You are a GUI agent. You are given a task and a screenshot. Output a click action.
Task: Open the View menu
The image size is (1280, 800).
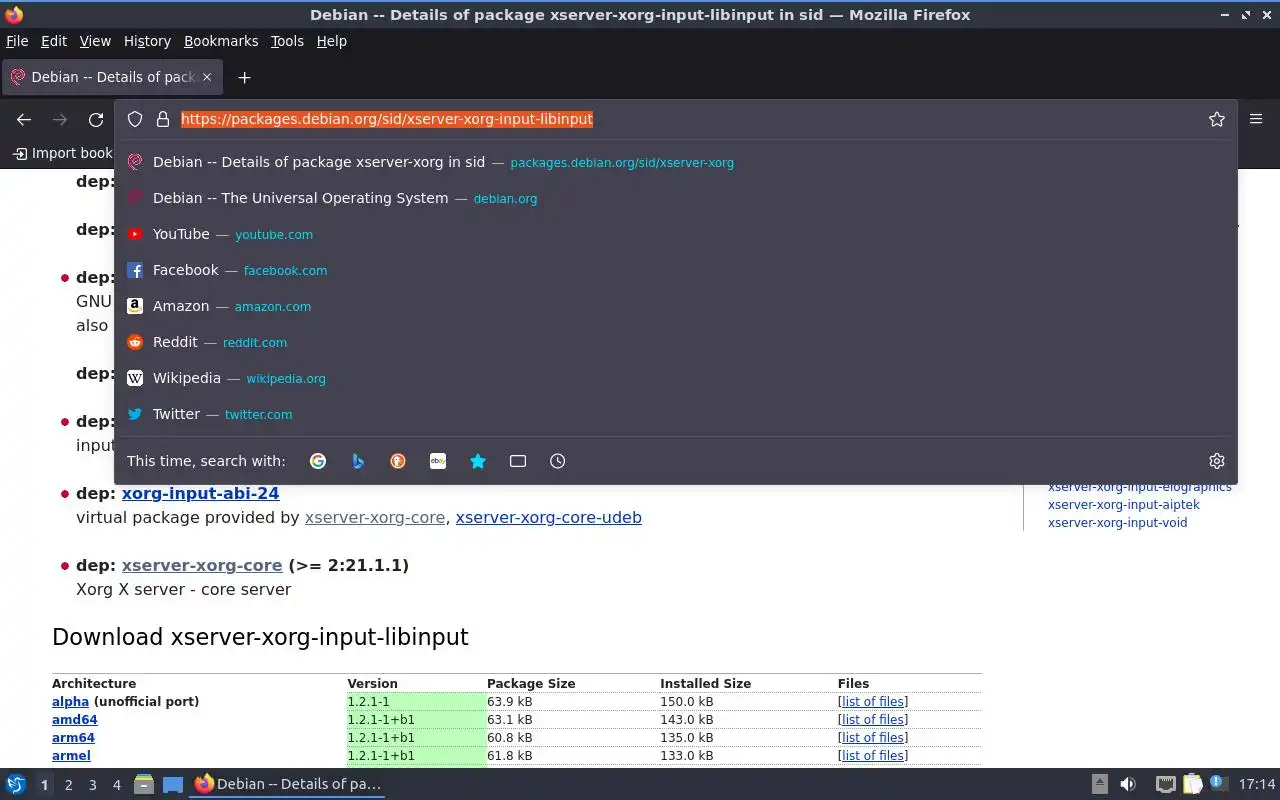coord(95,41)
